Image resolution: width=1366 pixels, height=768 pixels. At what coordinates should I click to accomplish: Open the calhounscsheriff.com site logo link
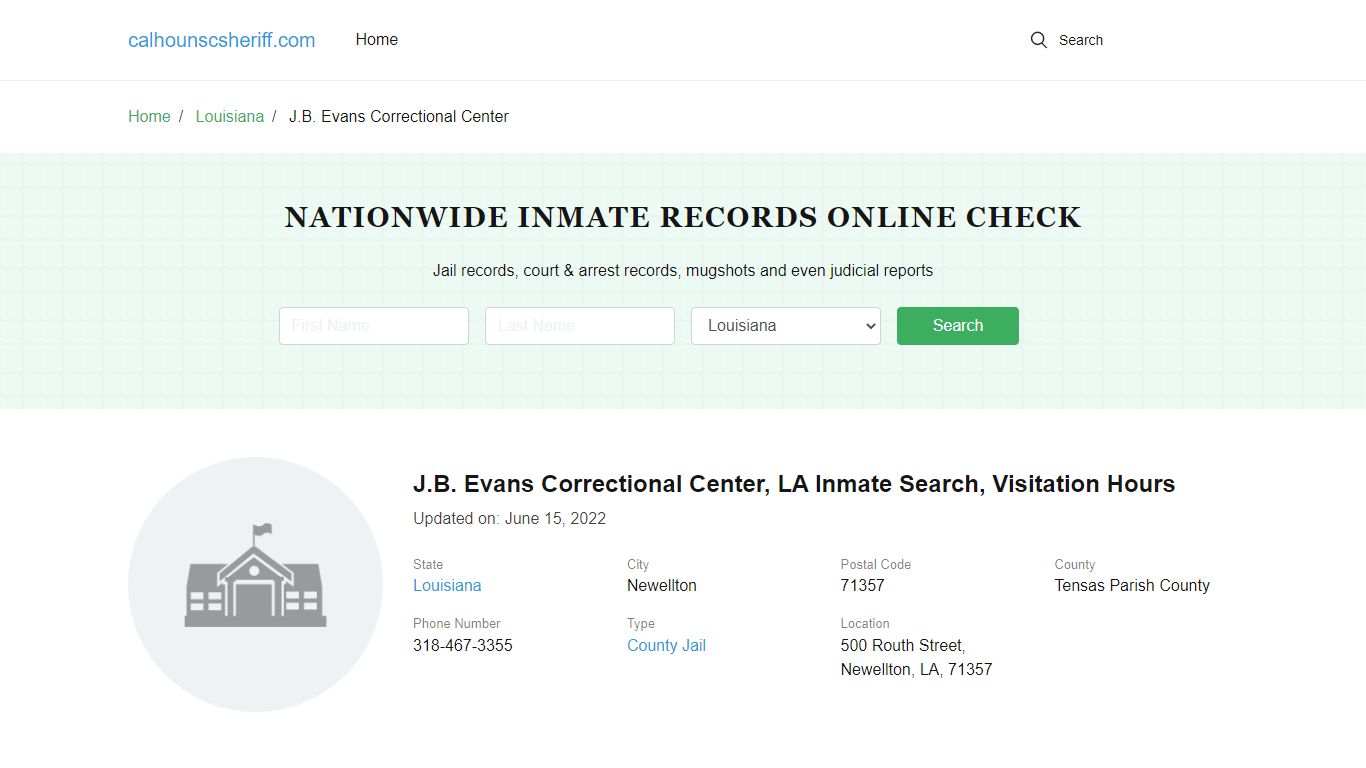[x=221, y=40]
